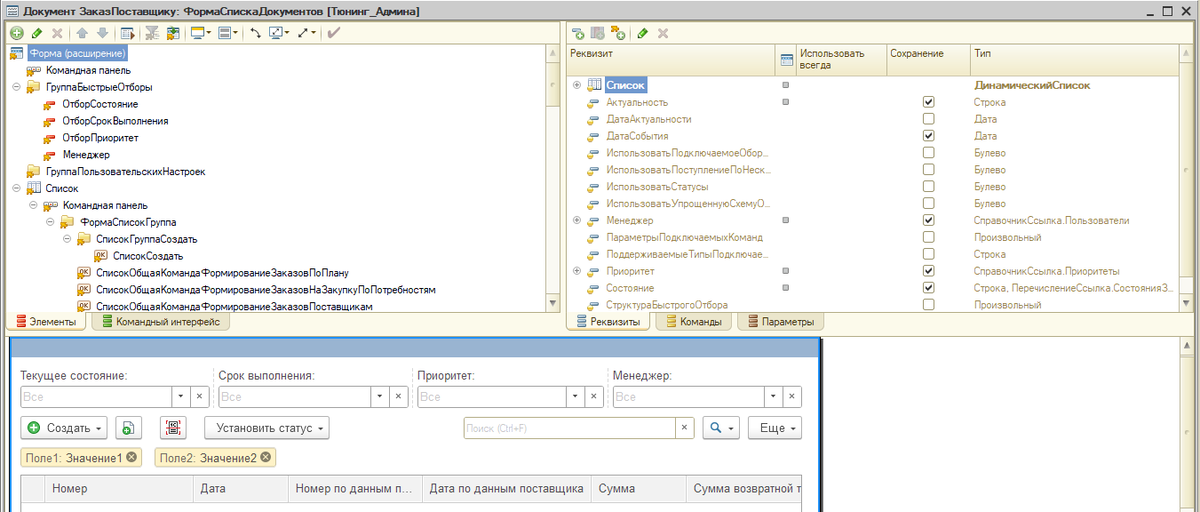Click the Еще button

pyautogui.click(x=775, y=428)
